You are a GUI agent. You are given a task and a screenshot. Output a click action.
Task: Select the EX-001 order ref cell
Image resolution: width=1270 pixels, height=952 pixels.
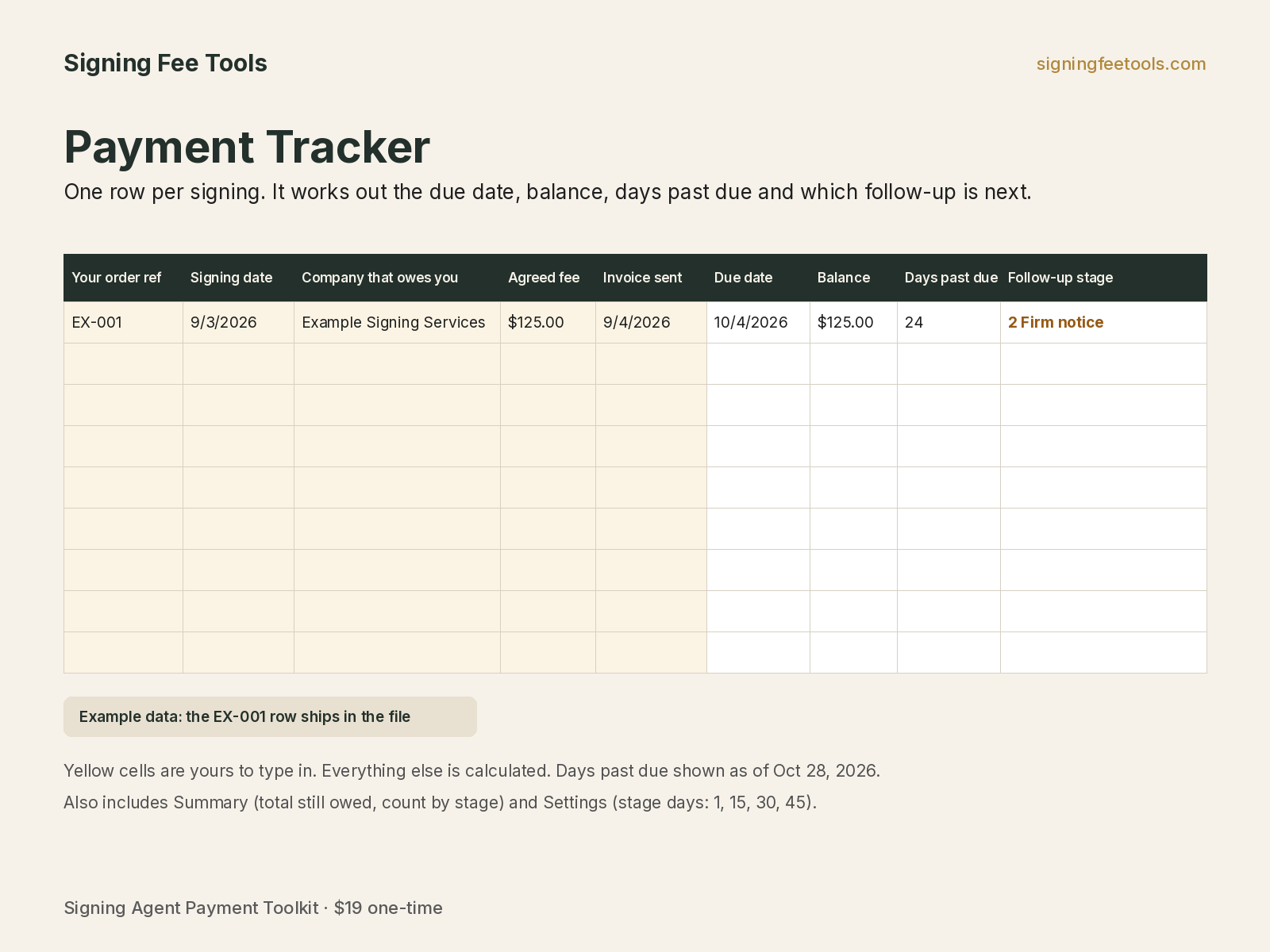coord(123,322)
